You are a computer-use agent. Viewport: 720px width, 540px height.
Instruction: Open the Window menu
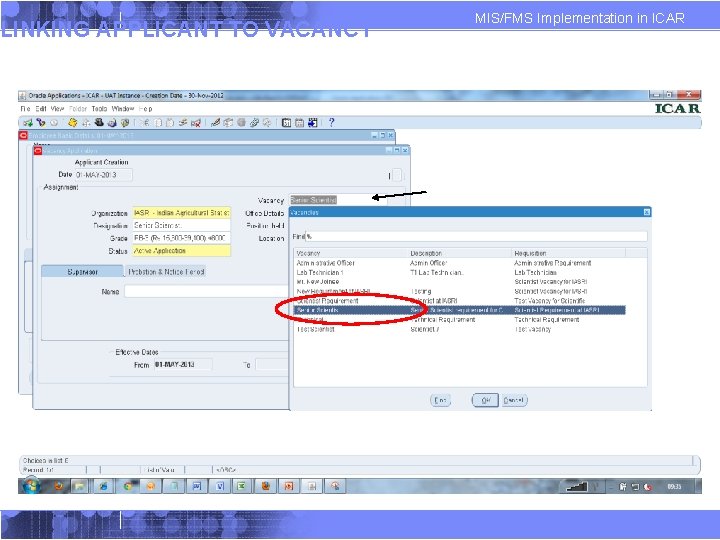pos(123,109)
